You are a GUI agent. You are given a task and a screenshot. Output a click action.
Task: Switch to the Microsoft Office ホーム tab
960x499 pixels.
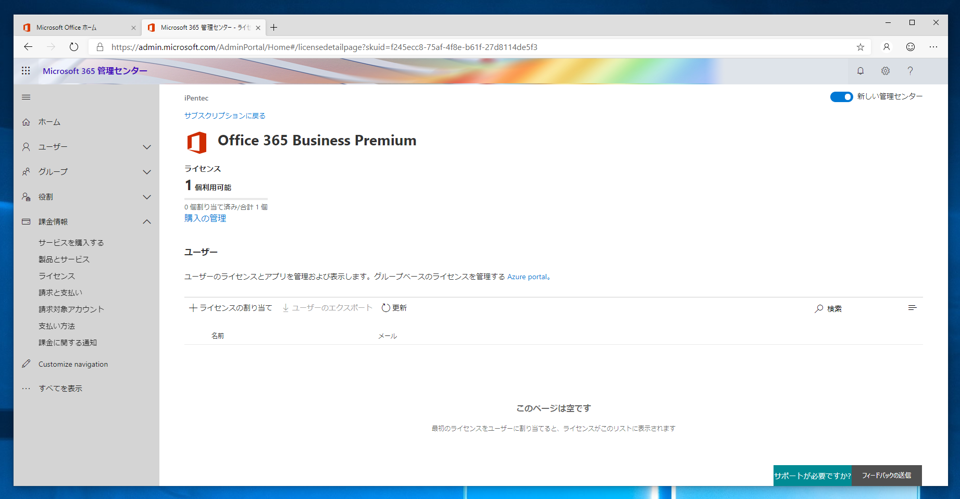coord(78,28)
